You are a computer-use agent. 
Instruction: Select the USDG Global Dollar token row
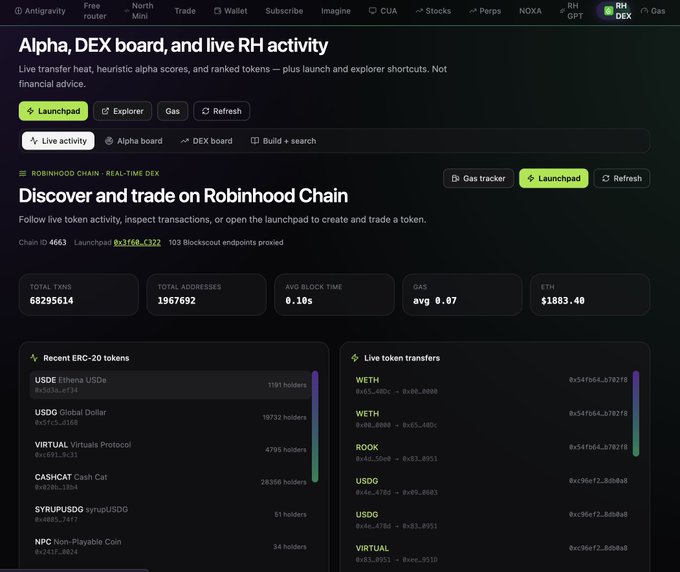pos(170,417)
